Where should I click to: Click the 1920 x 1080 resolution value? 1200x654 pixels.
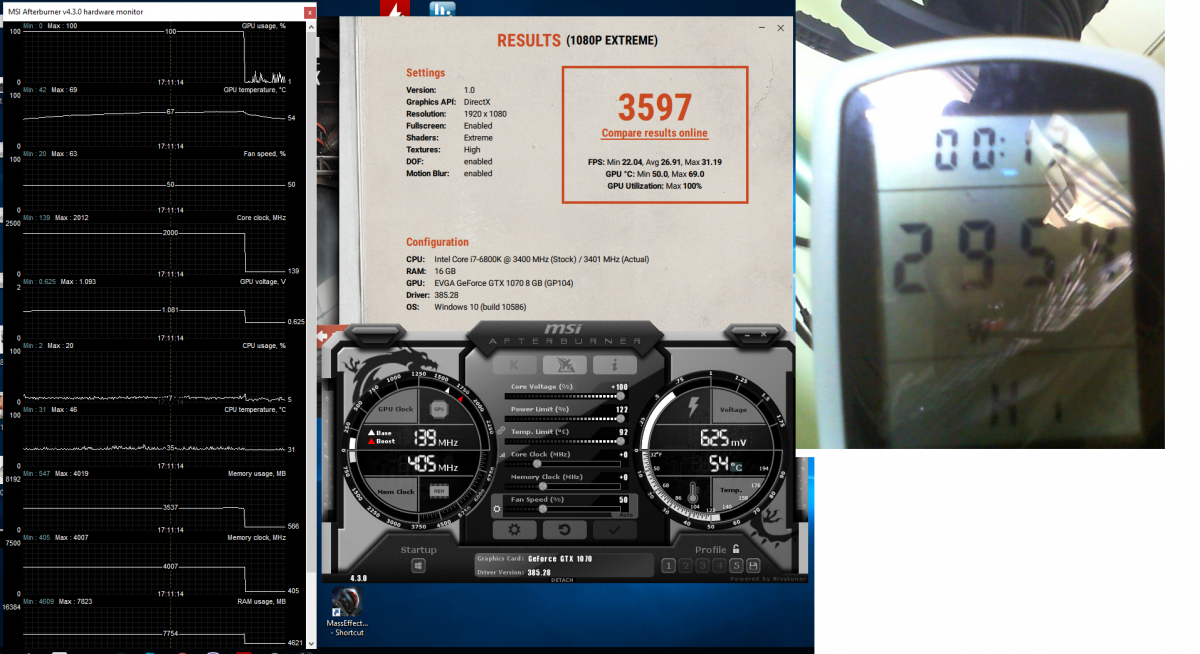point(485,114)
